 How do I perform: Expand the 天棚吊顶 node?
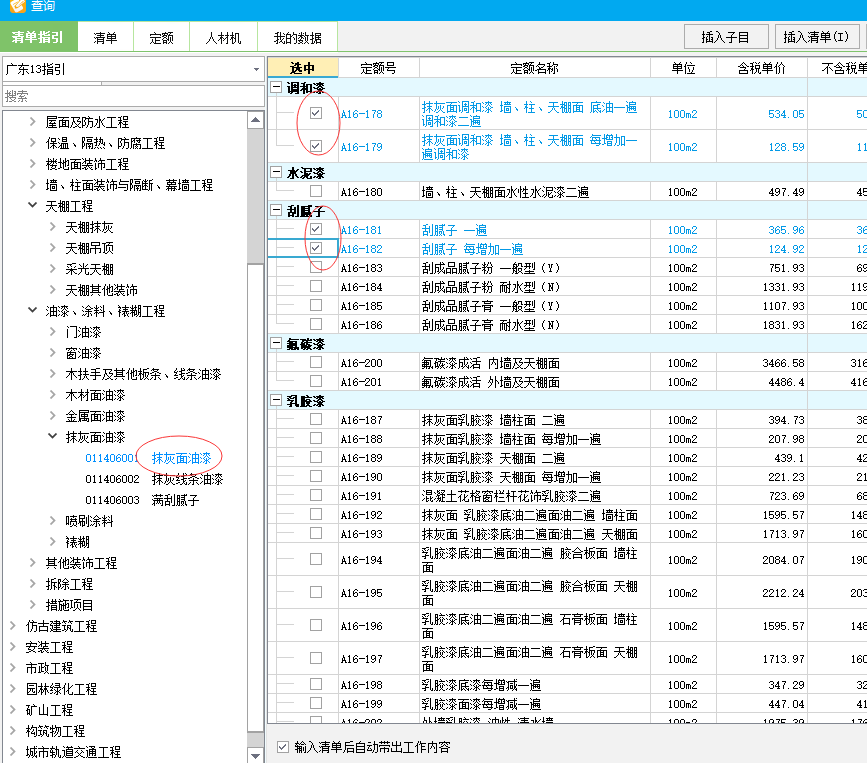[53, 248]
